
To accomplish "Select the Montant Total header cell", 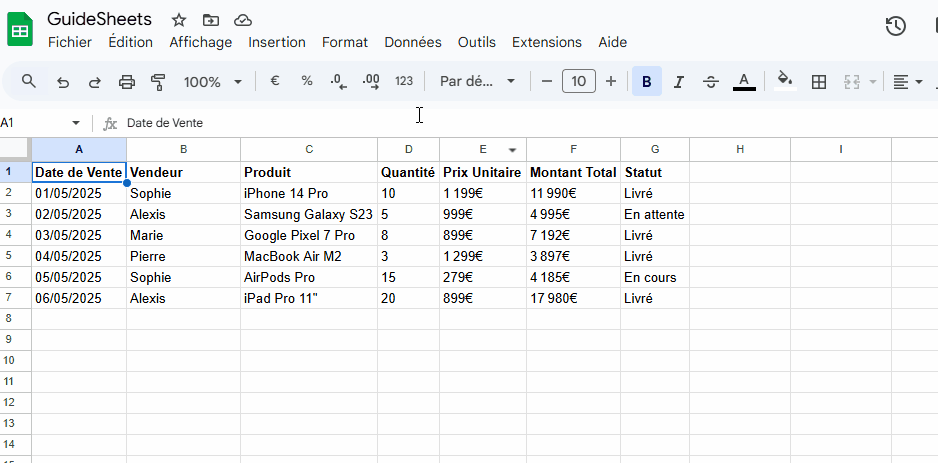I will click(x=573, y=172).
